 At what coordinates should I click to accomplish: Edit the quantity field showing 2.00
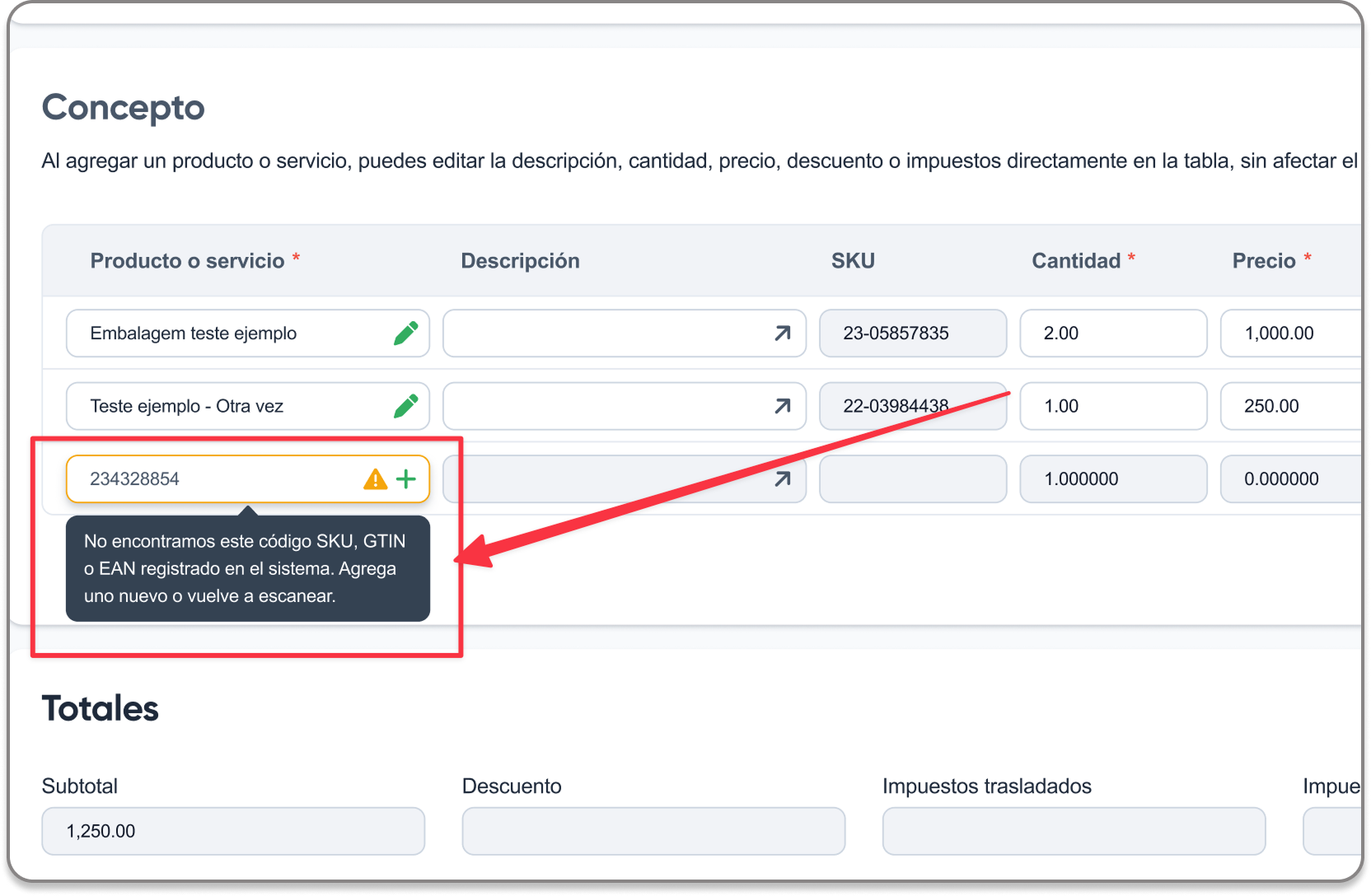(x=1113, y=334)
